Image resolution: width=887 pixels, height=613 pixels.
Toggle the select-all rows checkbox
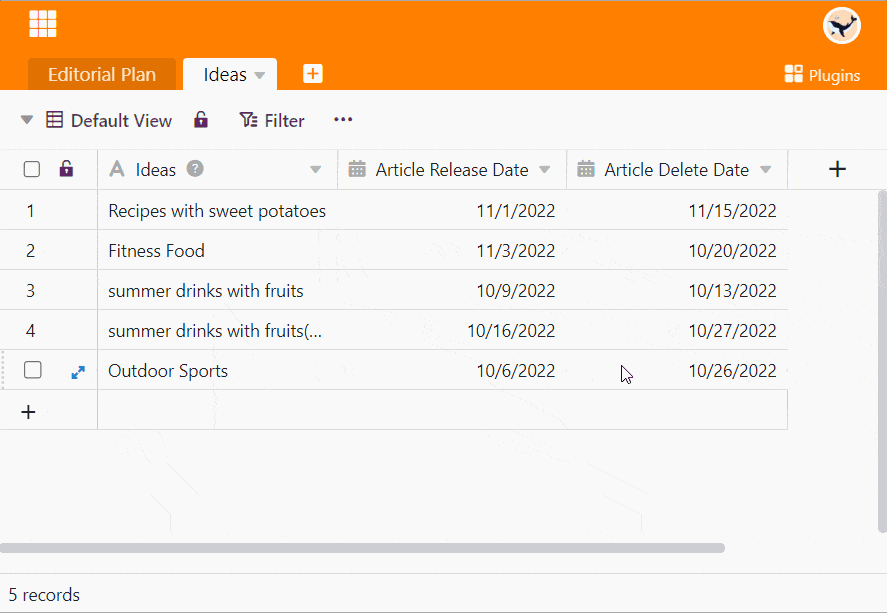tap(32, 170)
